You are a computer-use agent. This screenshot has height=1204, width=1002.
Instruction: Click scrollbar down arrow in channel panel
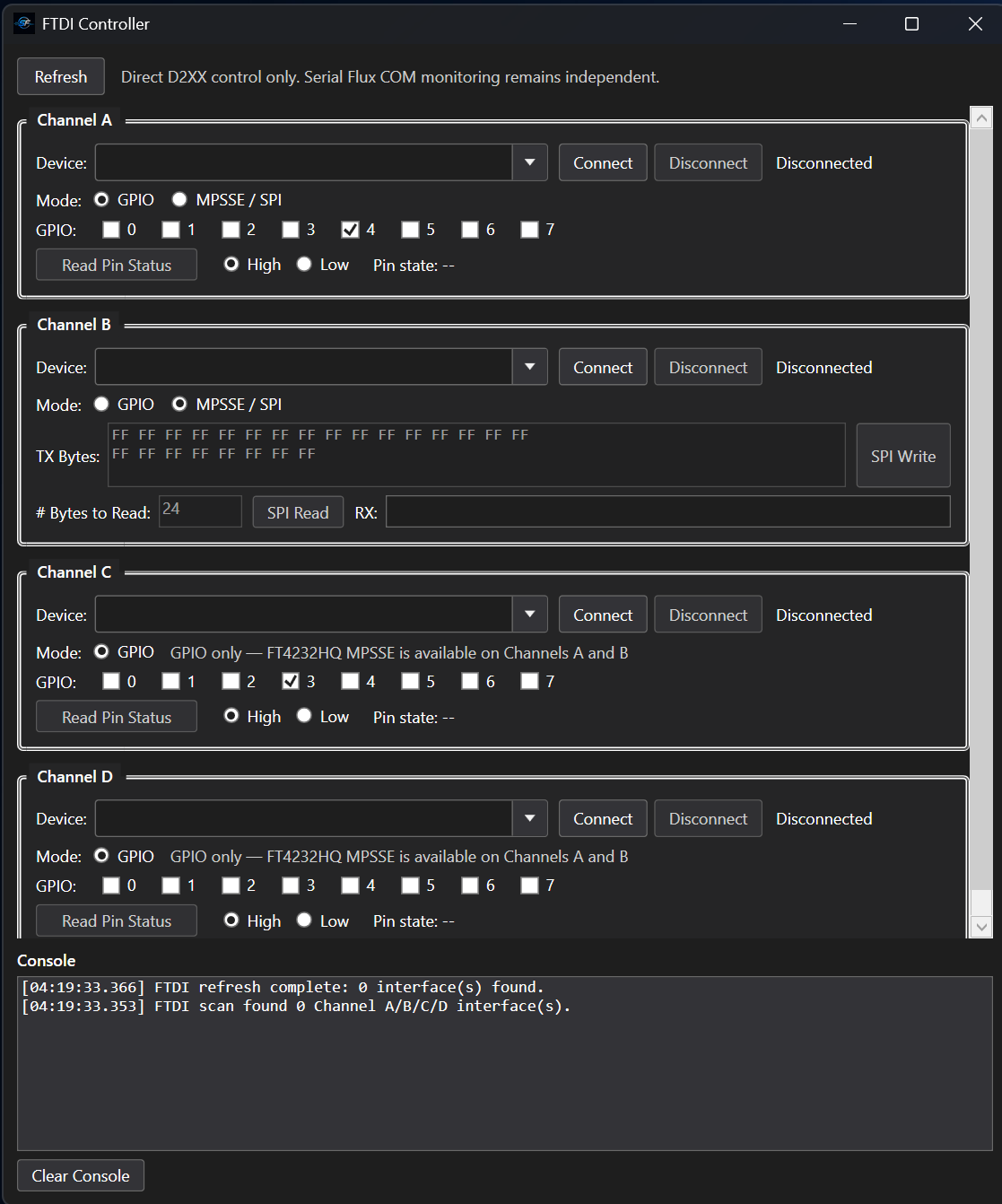click(x=981, y=927)
